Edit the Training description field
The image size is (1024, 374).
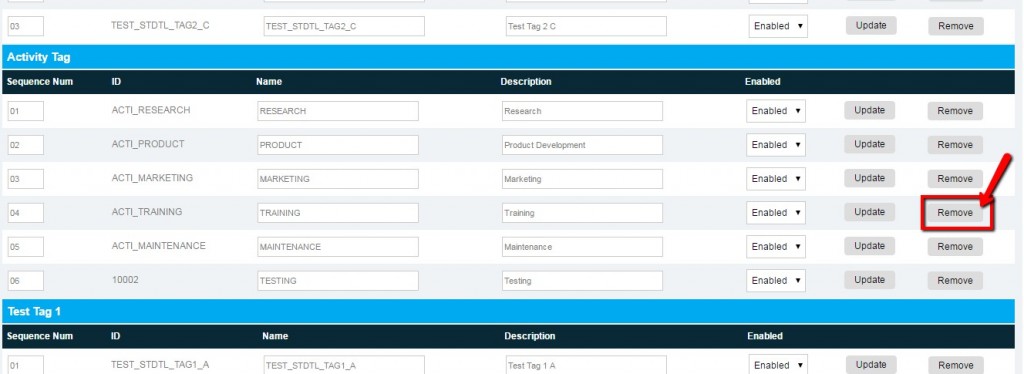point(583,213)
